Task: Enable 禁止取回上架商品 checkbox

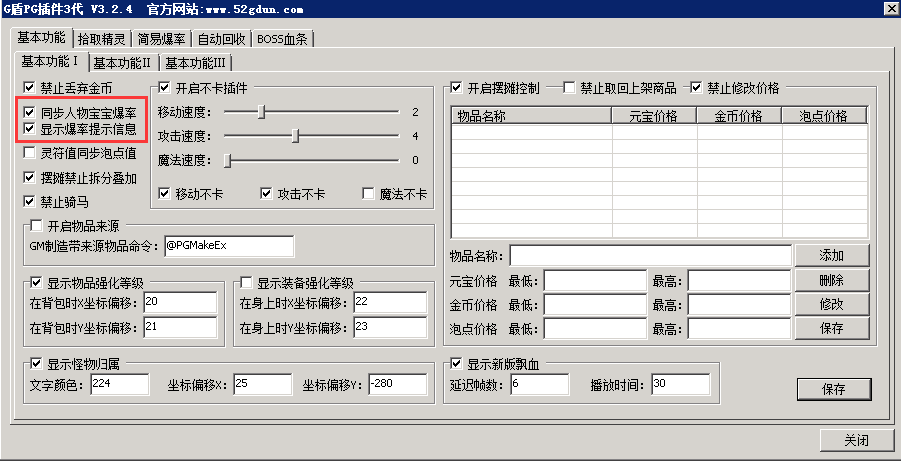Action: (569, 88)
